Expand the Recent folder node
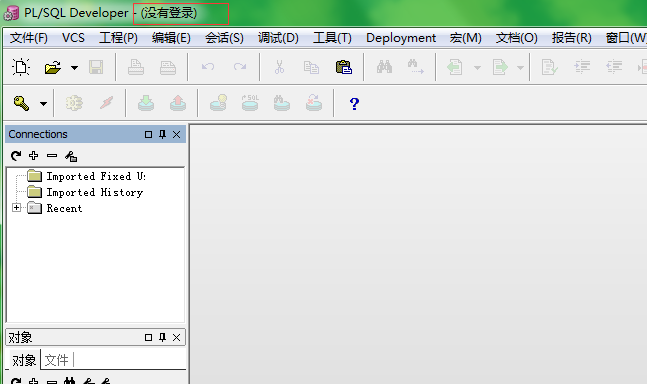The image size is (647, 384). click(x=17, y=207)
